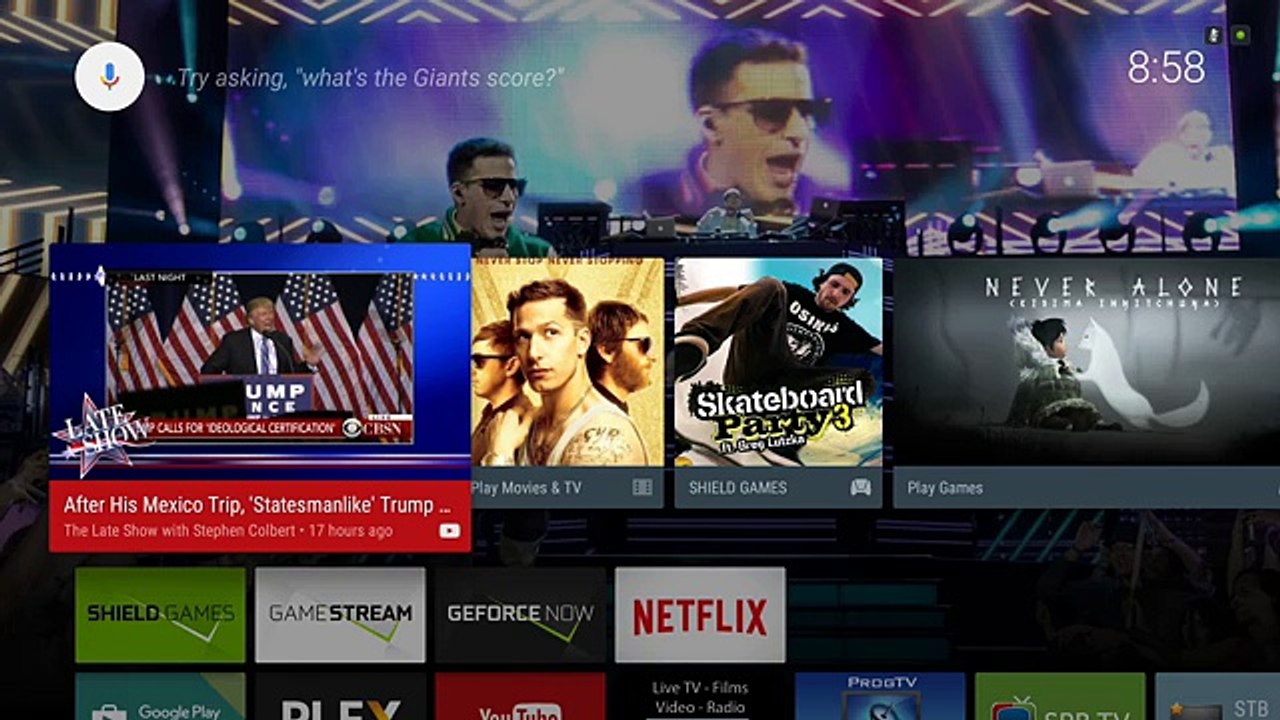Image resolution: width=1280 pixels, height=720 pixels.
Task: Click the small status icon left of green dot
Action: pyautogui.click(x=1214, y=35)
